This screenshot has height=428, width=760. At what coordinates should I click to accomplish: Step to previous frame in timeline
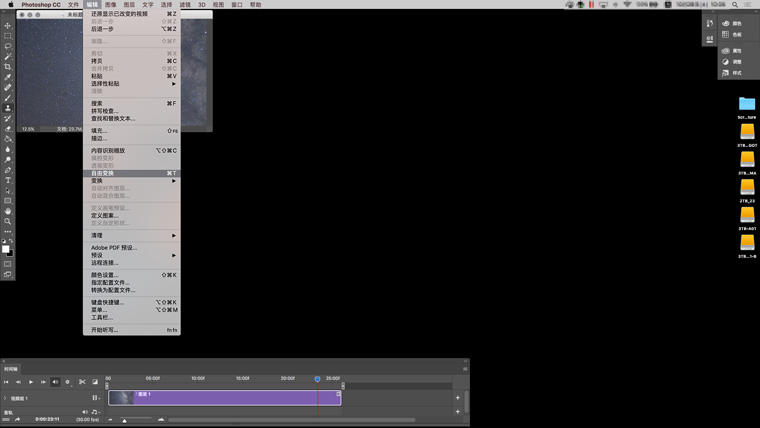18,382
